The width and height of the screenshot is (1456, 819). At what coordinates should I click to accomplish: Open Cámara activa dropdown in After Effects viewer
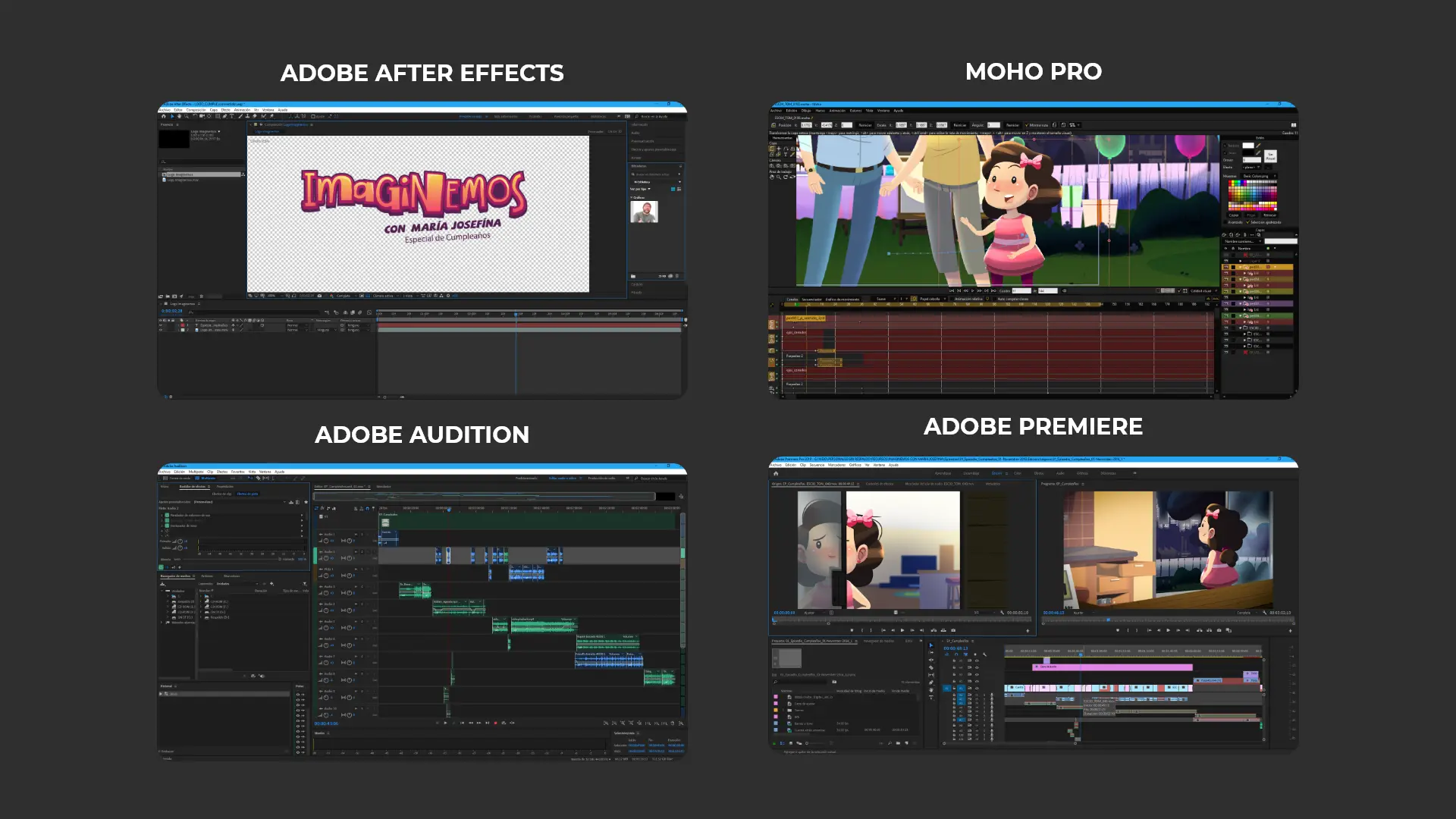click(x=385, y=296)
